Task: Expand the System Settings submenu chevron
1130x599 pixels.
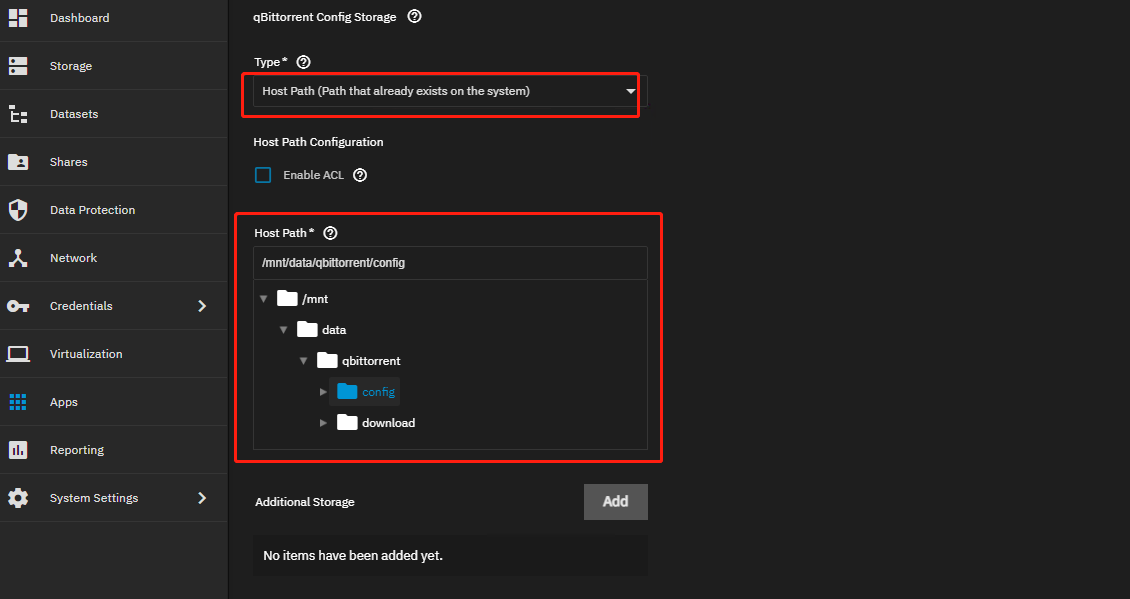Action: click(x=203, y=498)
